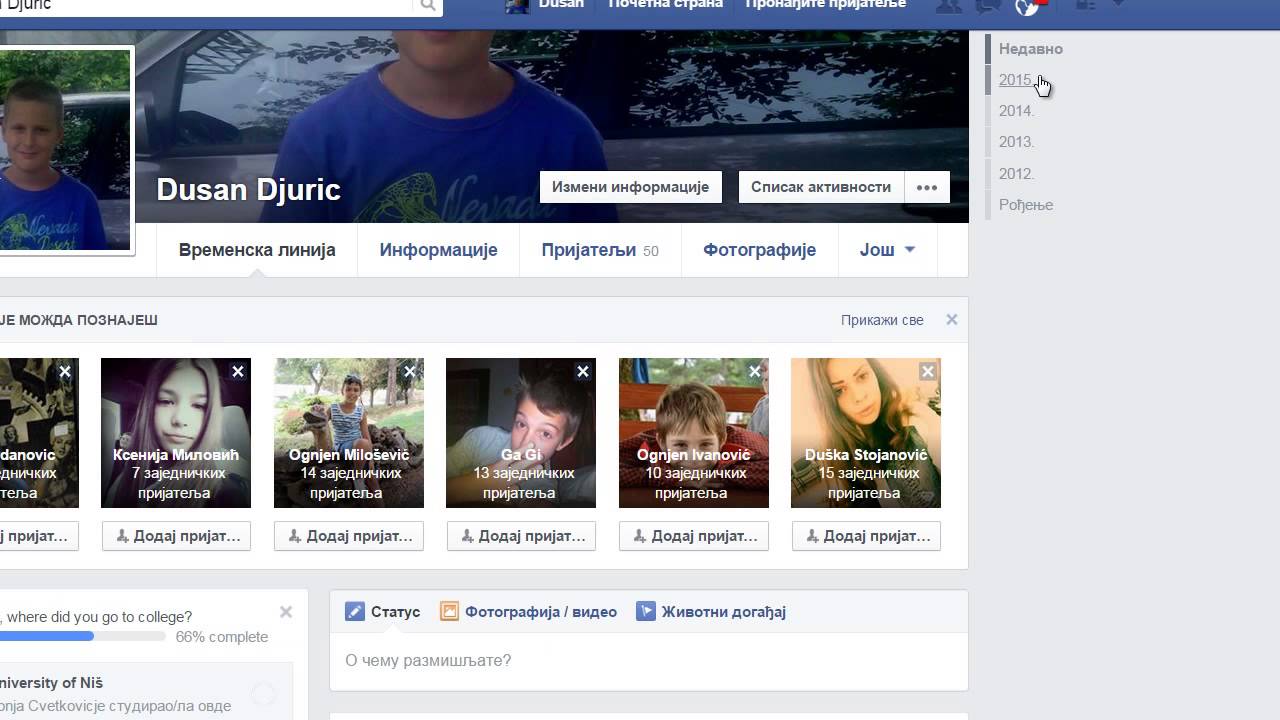Switch to Информације tab

click(438, 250)
